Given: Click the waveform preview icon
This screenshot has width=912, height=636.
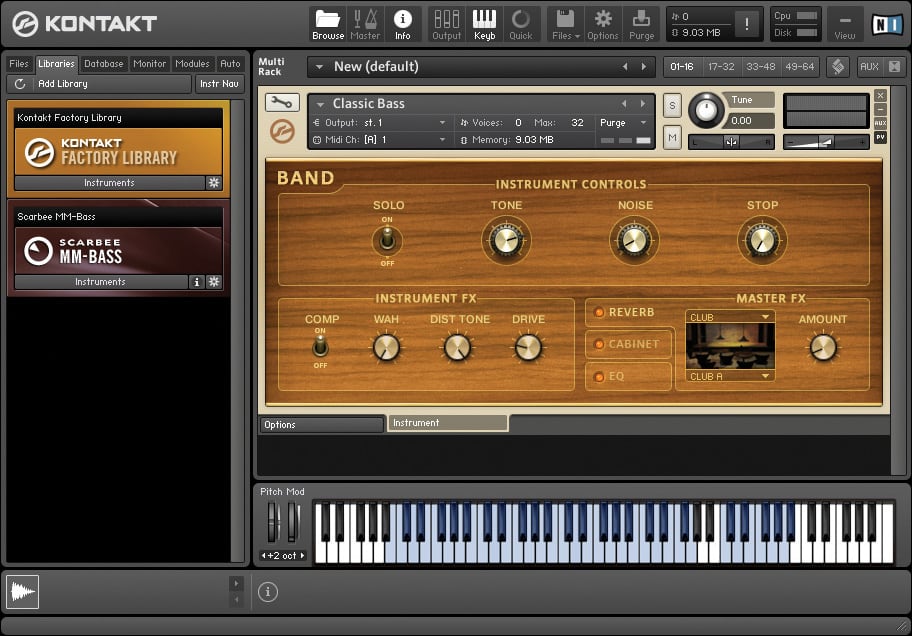Looking at the screenshot, I should click(23, 592).
